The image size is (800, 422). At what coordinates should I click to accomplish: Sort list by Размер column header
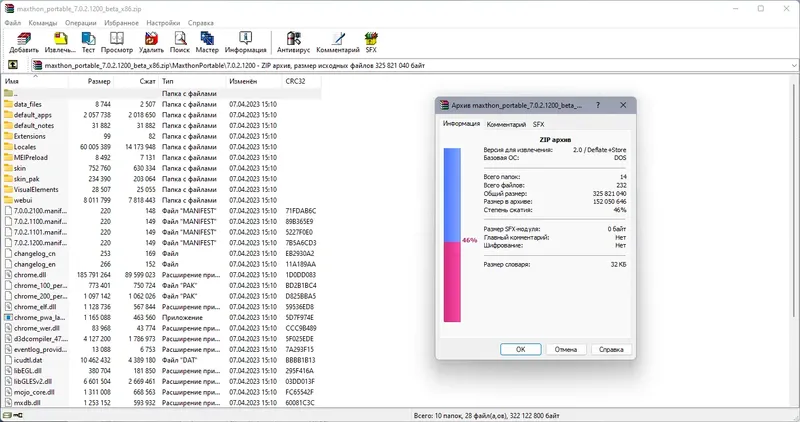click(90, 81)
